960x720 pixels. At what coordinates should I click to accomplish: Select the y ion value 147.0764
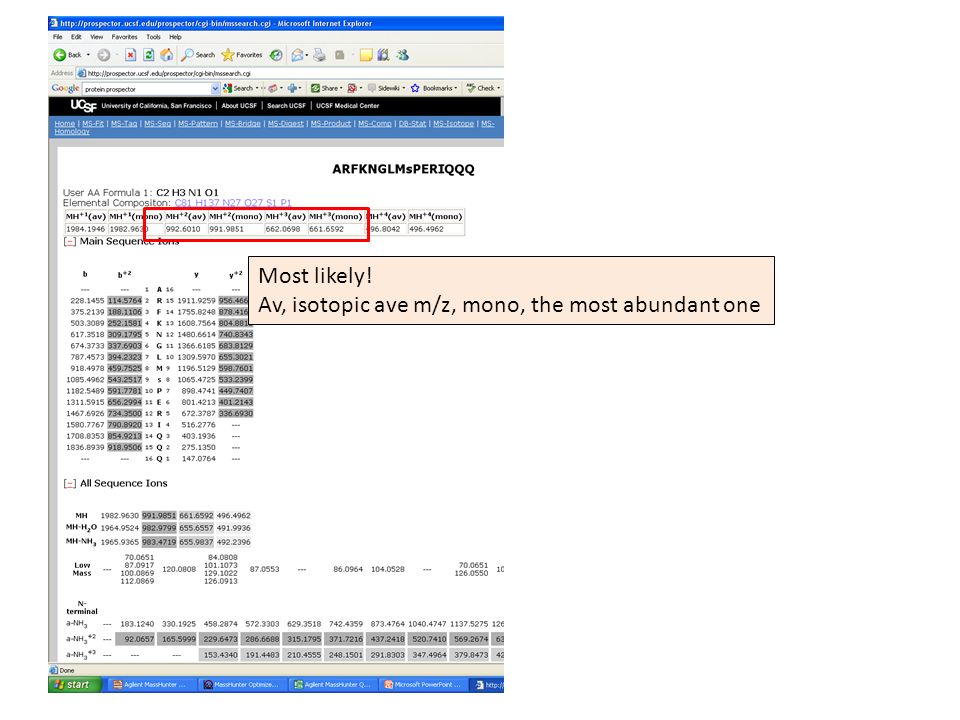pyautogui.click(x=198, y=459)
